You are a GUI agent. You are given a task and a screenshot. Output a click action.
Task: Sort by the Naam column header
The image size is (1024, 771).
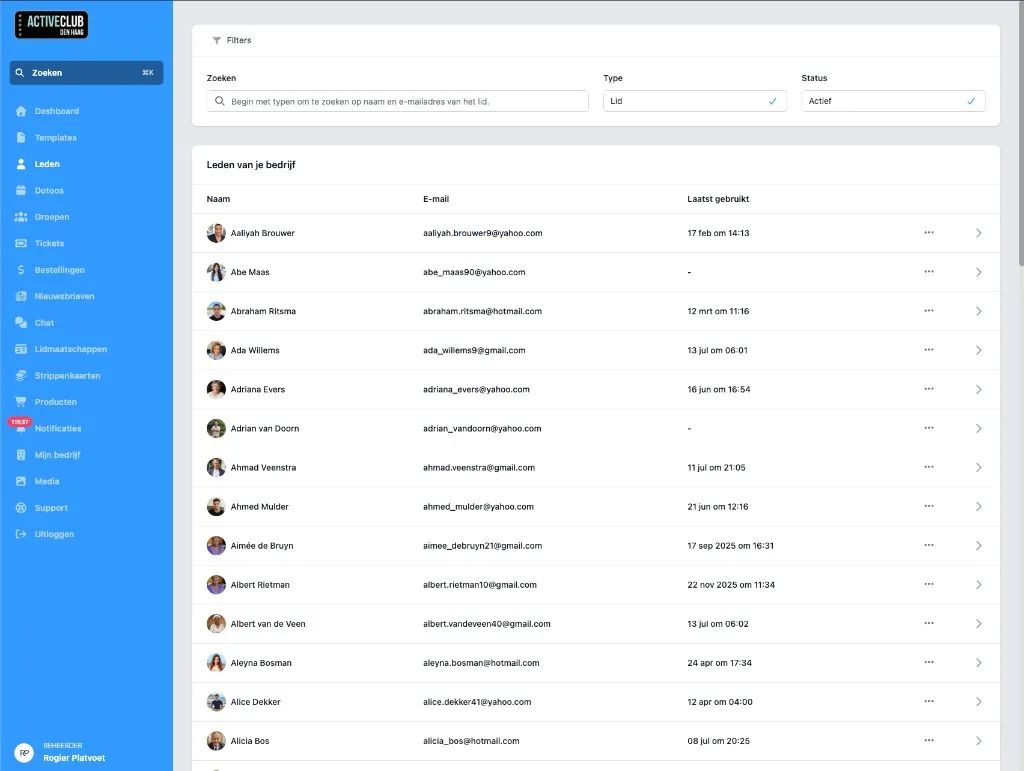218,199
